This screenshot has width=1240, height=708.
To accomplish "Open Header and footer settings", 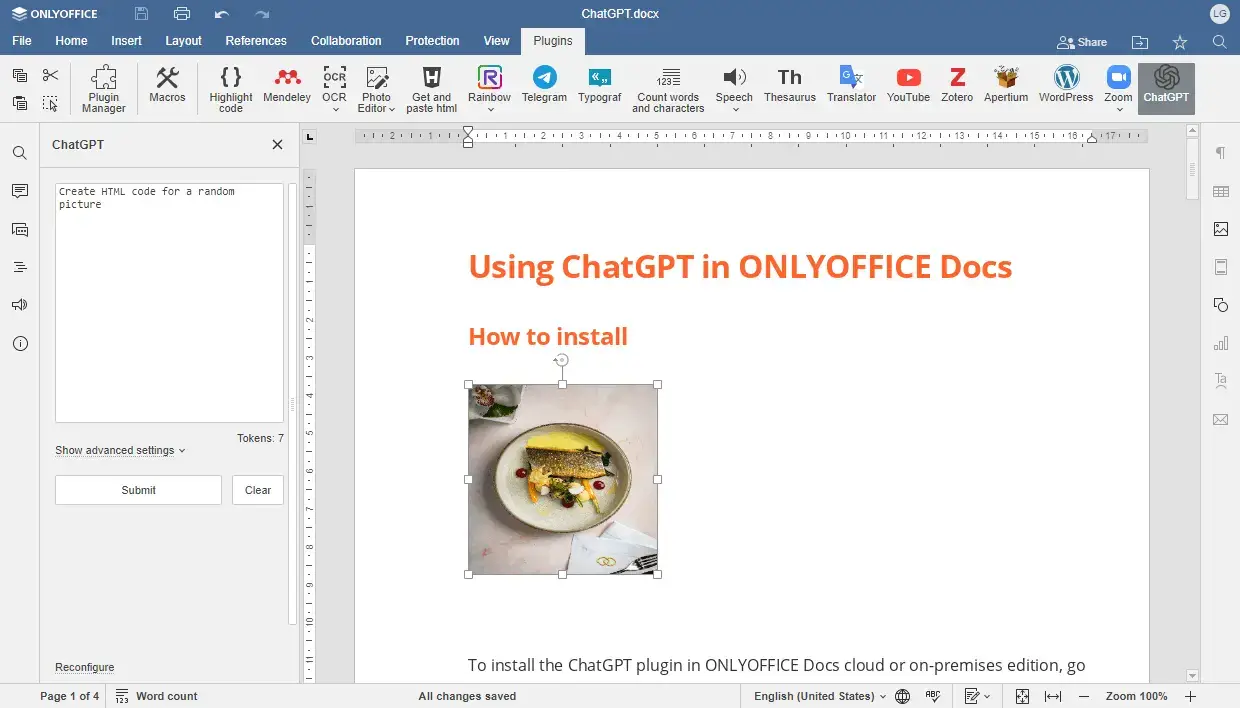I will pyautogui.click(x=1220, y=267).
